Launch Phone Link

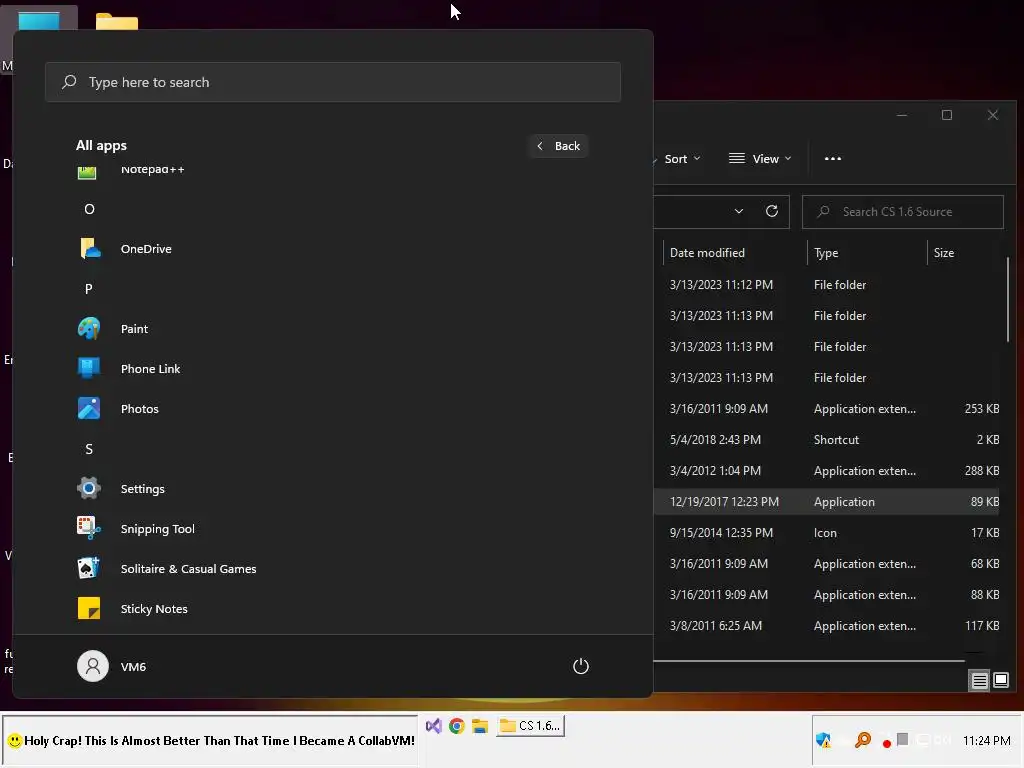click(150, 368)
